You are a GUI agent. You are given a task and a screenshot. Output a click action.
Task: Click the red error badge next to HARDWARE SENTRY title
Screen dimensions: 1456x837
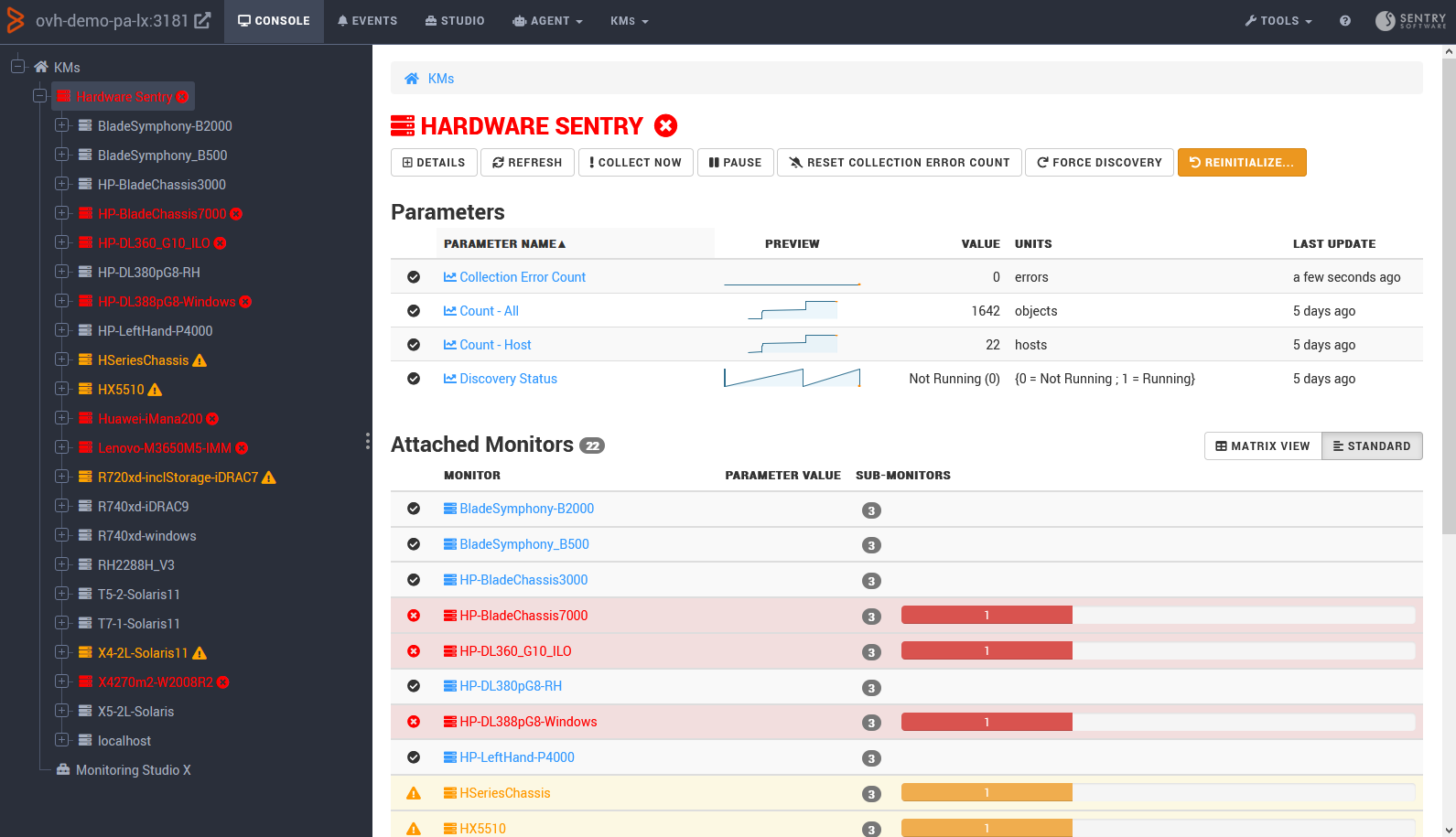click(x=666, y=125)
